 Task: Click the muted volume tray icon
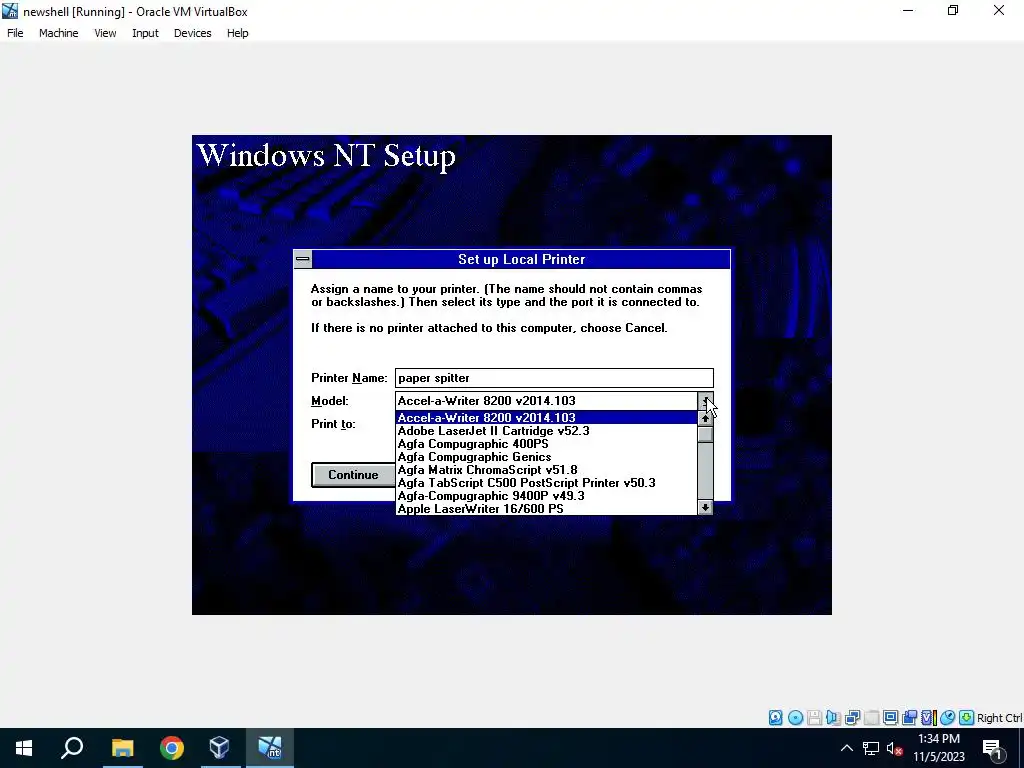tap(894, 748)
